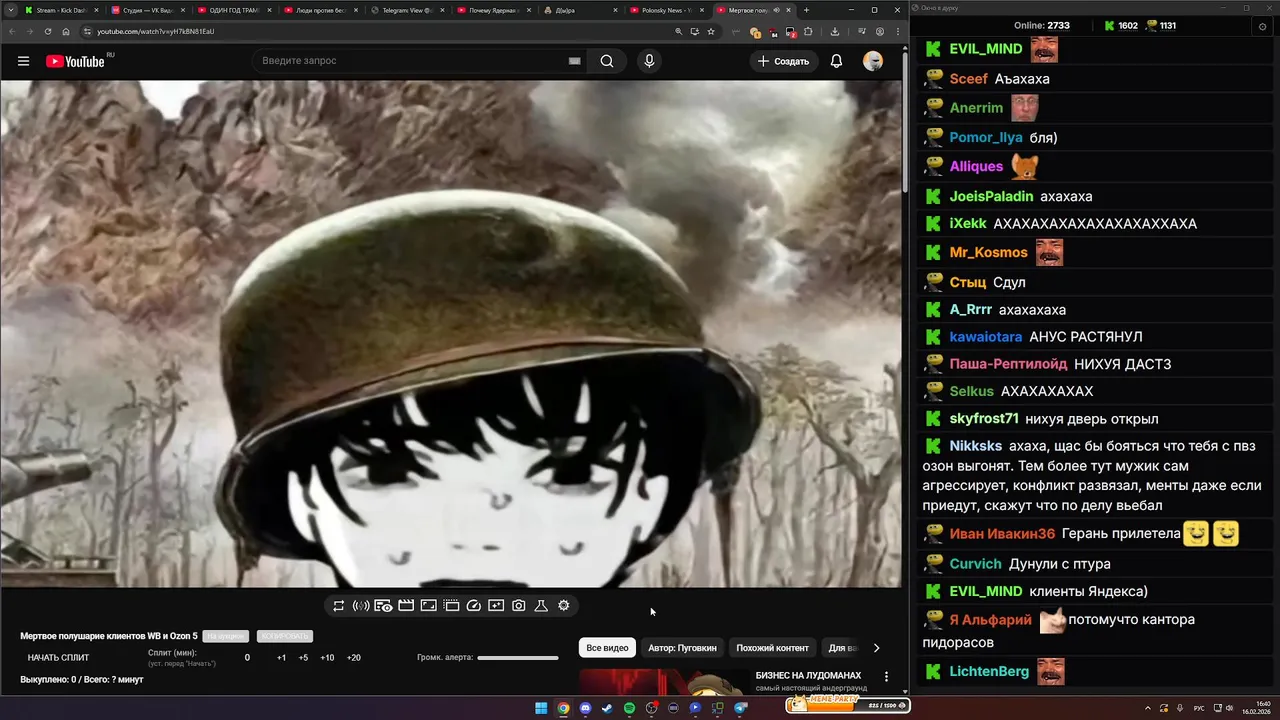Click the На аукцион button
This screenshot has width=1280, height=720.
[x=226, y=636]
